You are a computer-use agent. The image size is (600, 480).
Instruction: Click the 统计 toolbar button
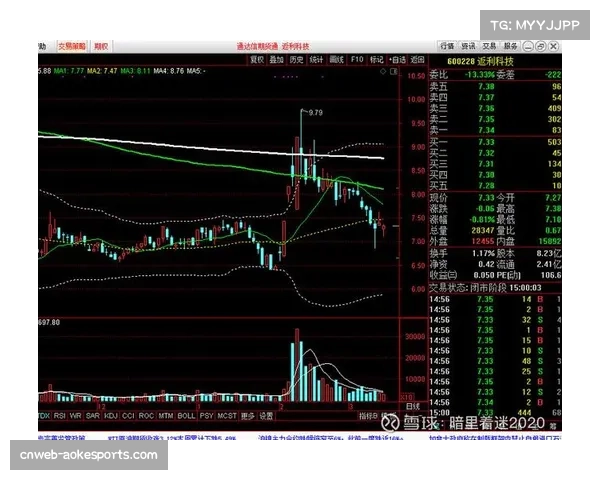(317, 59)
